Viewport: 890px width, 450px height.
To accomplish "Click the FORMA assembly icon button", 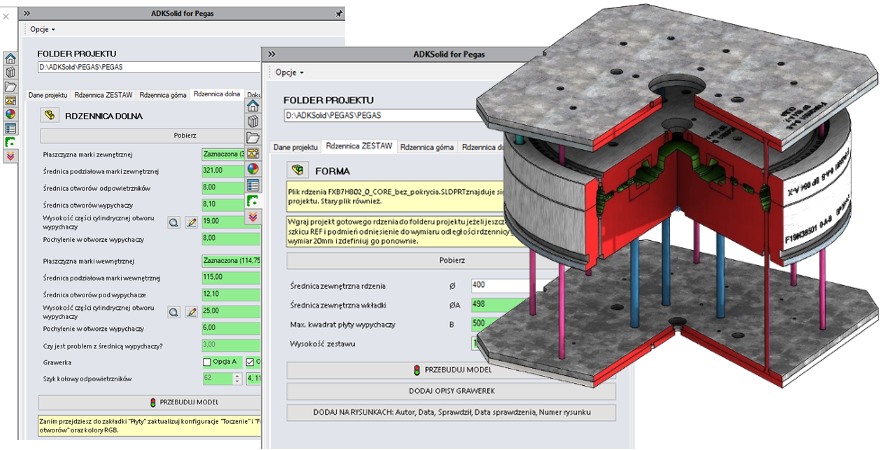I will pyautogui.click(x=297, y=170).
